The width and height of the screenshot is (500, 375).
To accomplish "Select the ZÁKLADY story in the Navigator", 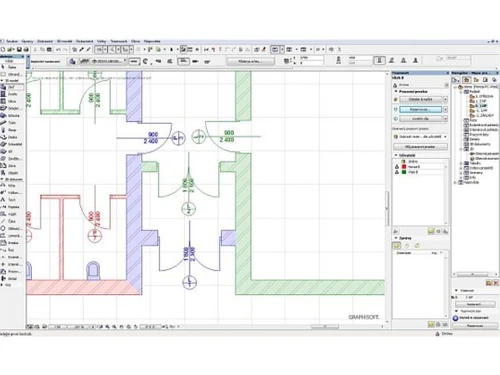I will (x=481, y=115).
